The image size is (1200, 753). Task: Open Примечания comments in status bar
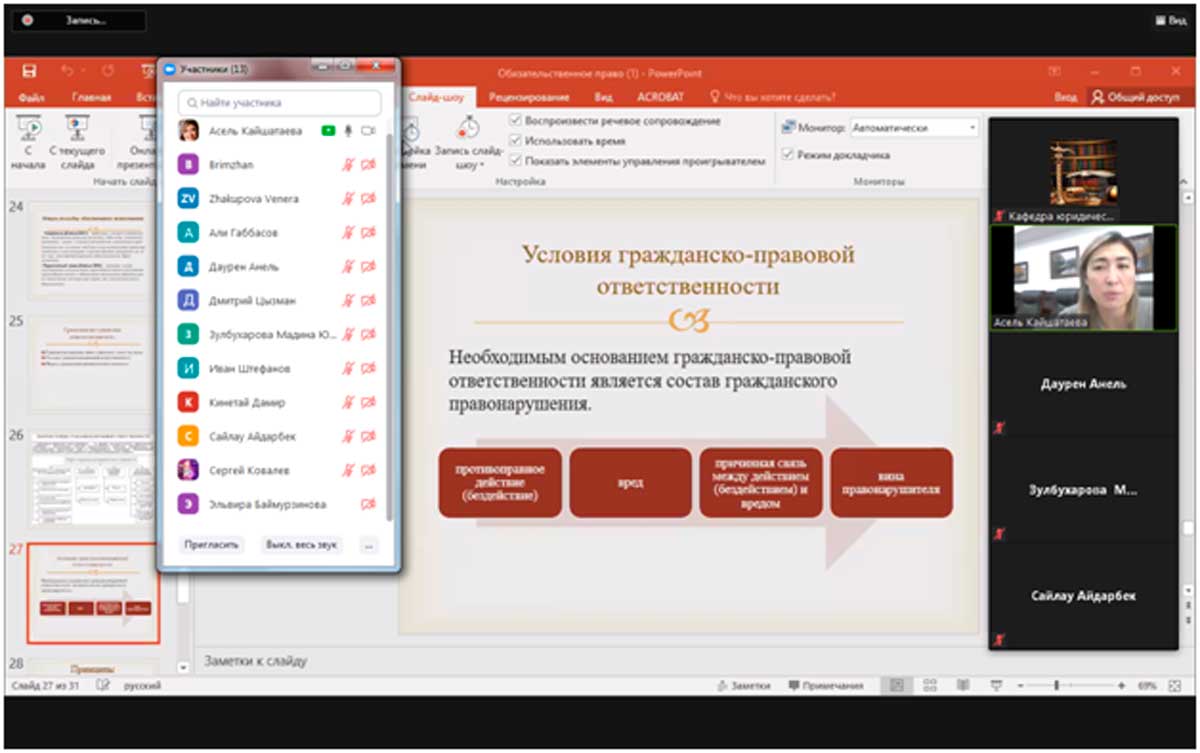coord(826,686)
